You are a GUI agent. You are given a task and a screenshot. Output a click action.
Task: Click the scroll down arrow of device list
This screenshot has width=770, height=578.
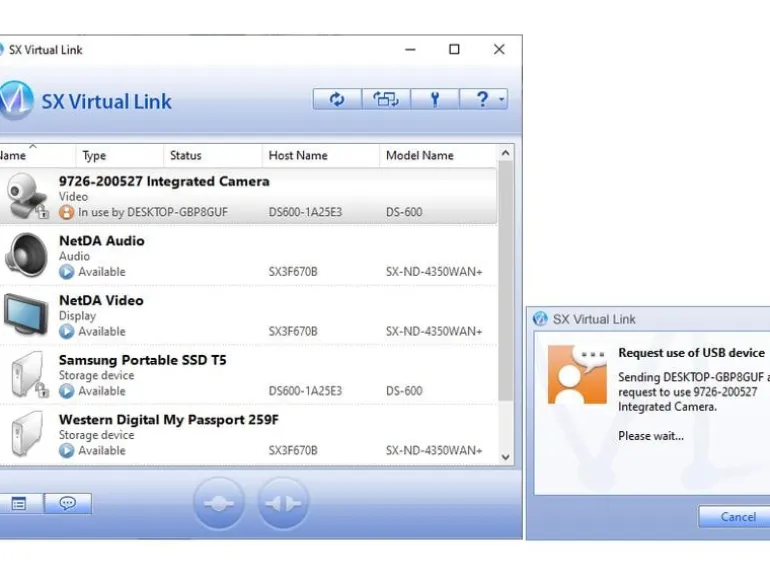tap(505, 457)
